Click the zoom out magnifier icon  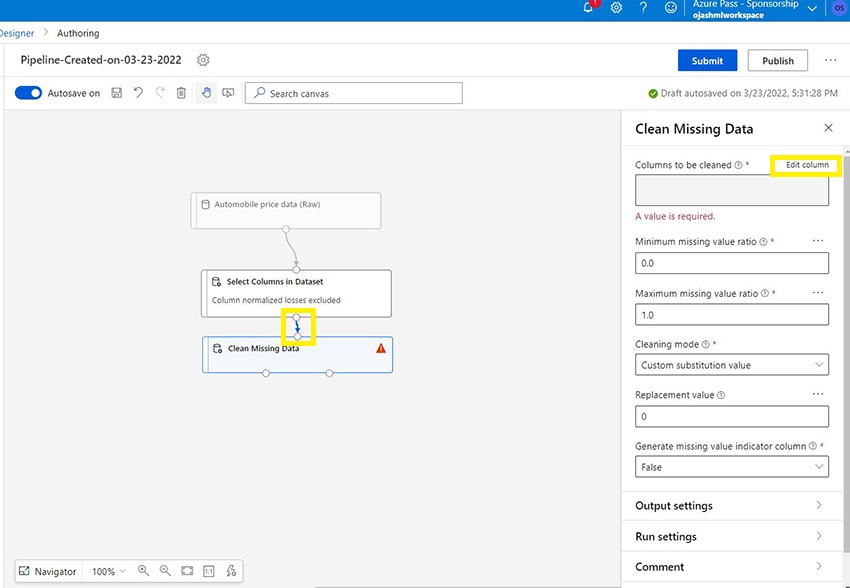coord(165,571)
